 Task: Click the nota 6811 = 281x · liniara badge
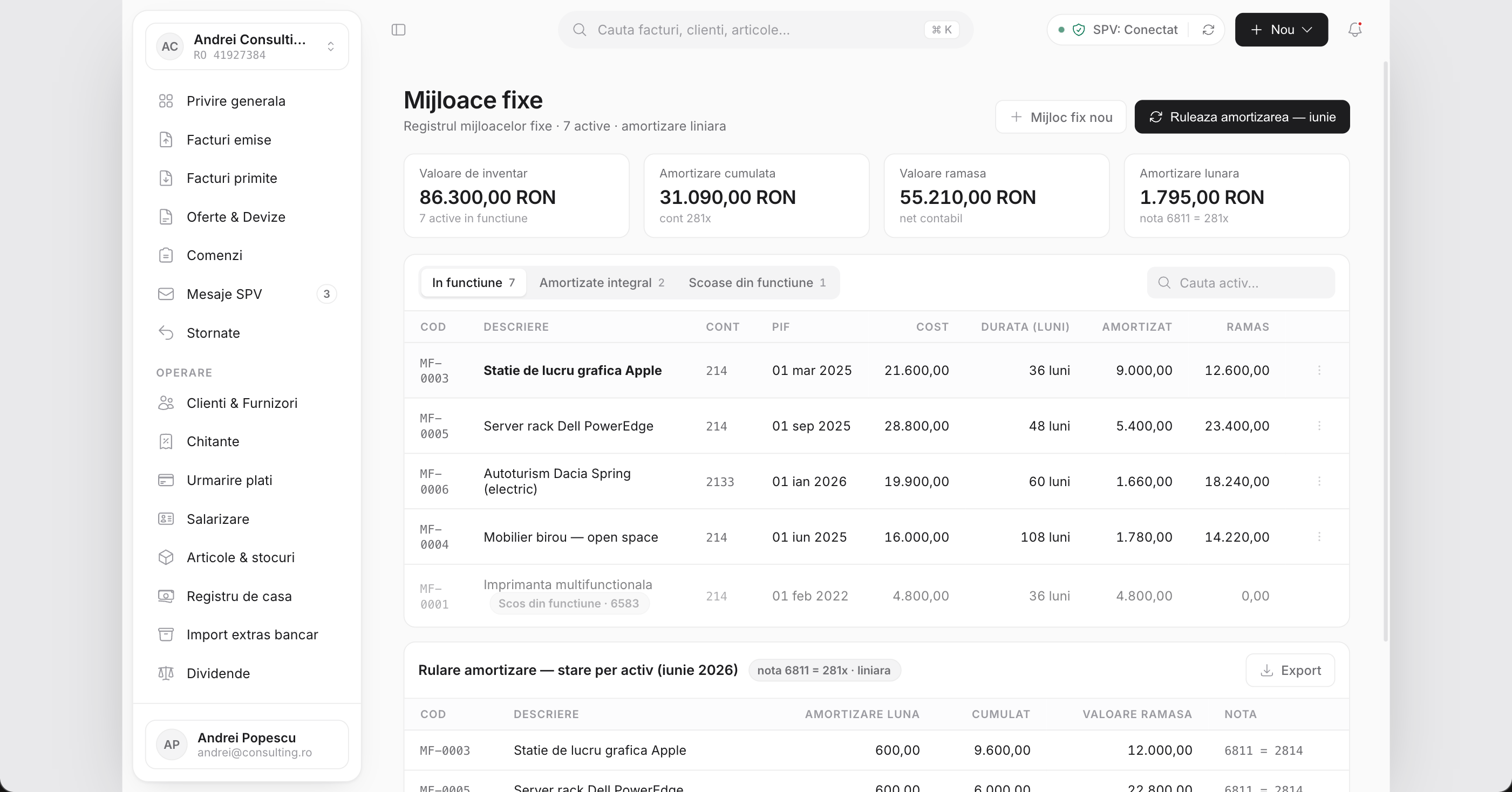pos(824,670)
